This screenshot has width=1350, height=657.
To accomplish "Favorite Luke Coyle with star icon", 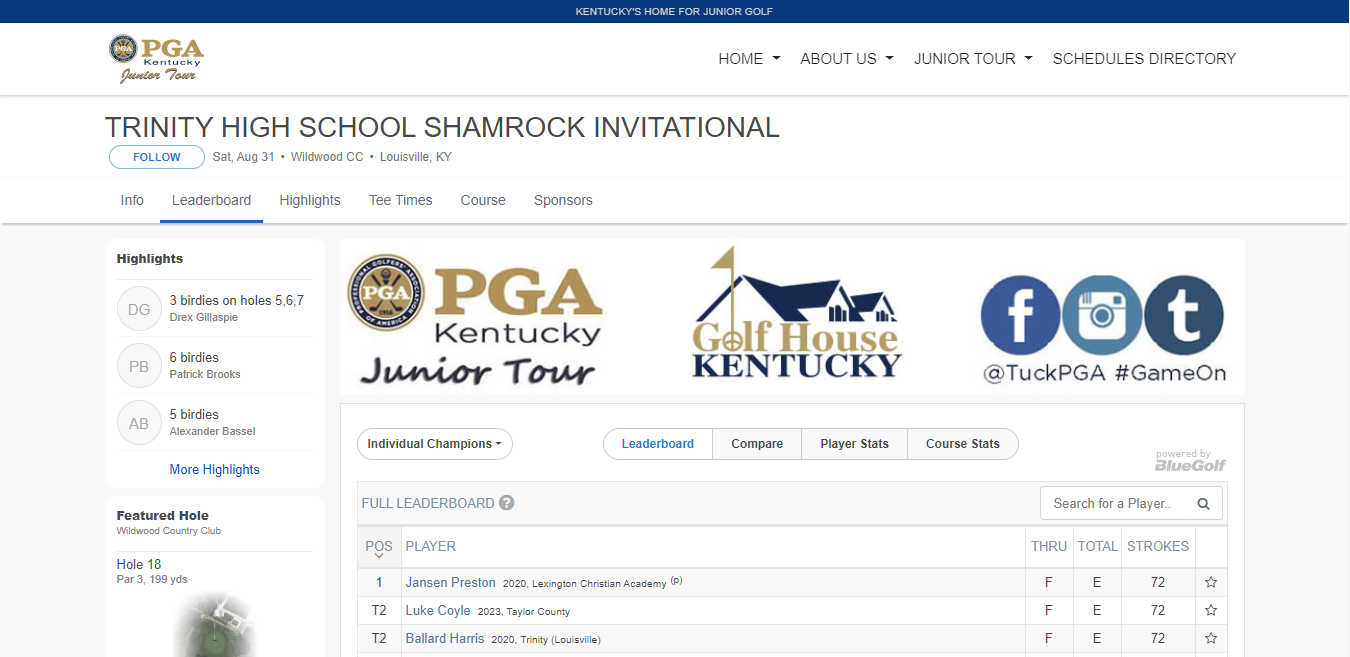I will pyautogui.click(x=1211, y=610).
